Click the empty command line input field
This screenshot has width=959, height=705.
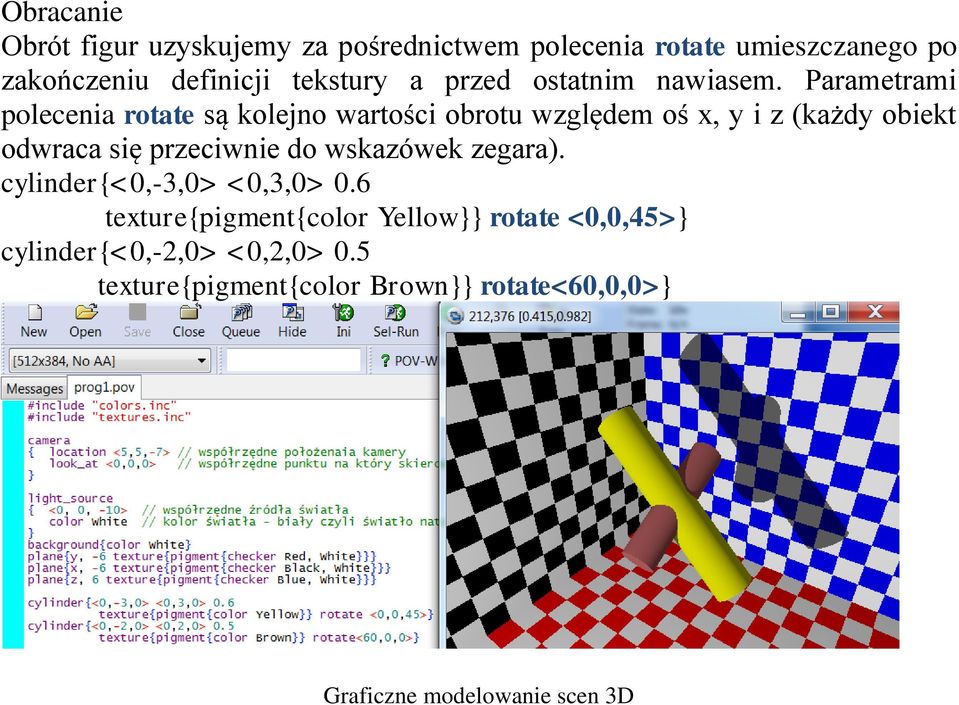pyautogui.click(x=293, y=360)
